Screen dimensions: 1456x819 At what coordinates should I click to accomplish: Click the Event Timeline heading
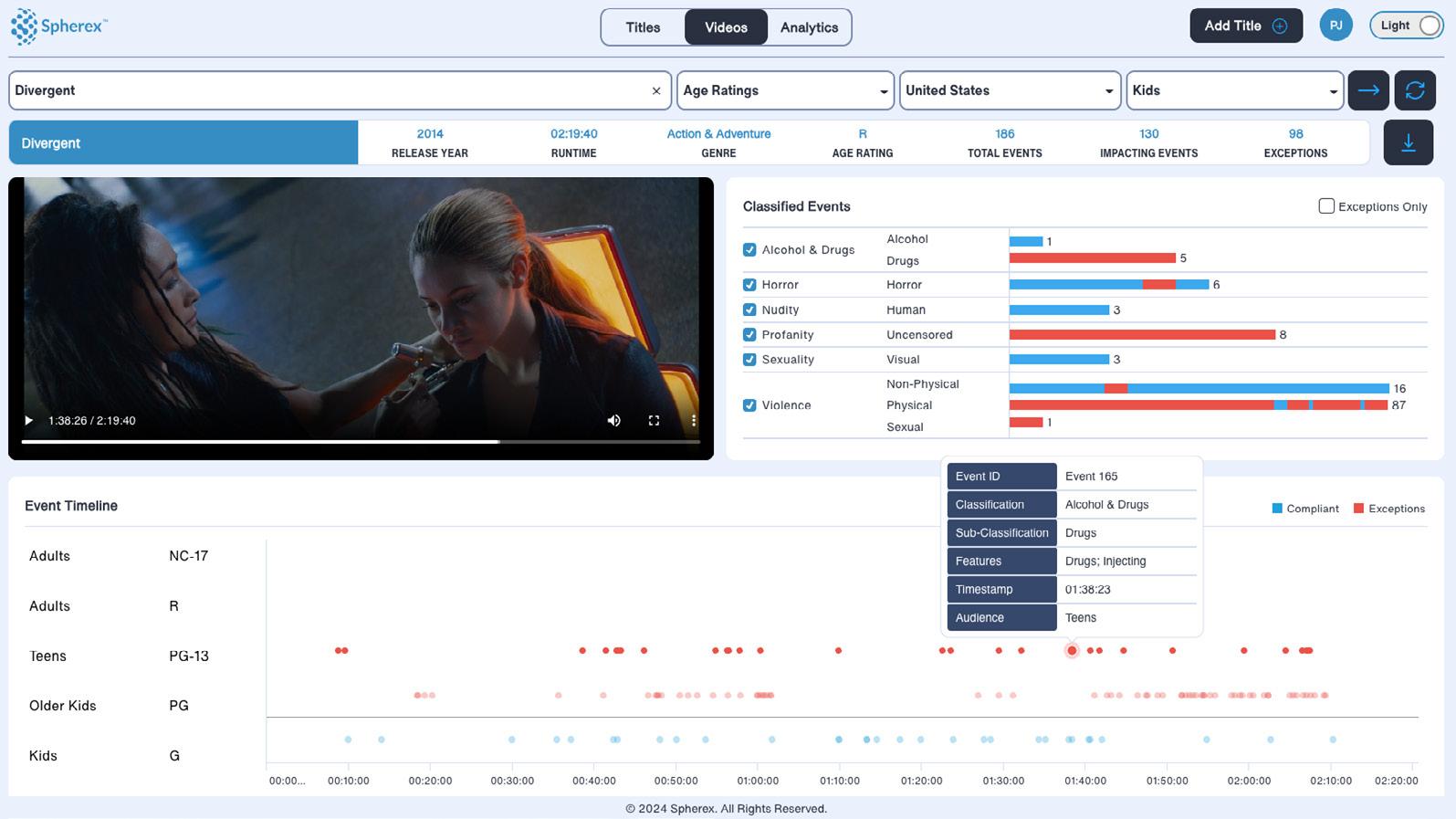[x=71, y=506]
